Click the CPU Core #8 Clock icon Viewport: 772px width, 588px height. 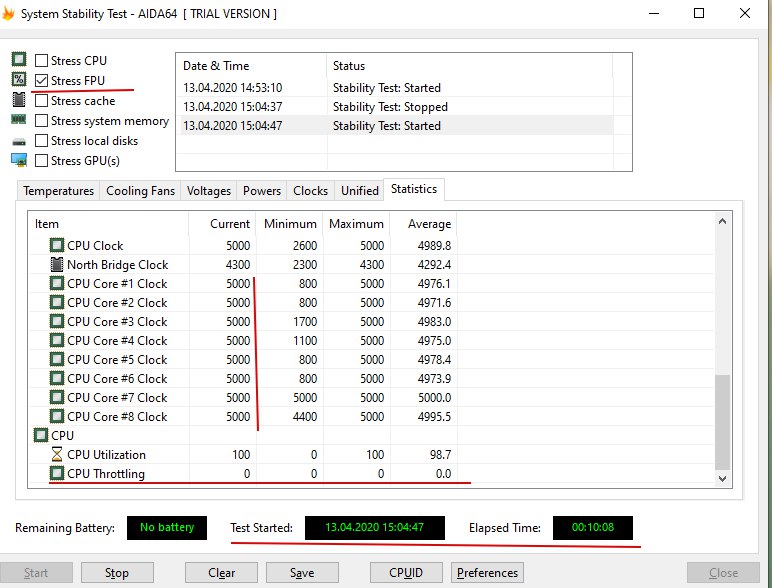(x=57, y=416)
